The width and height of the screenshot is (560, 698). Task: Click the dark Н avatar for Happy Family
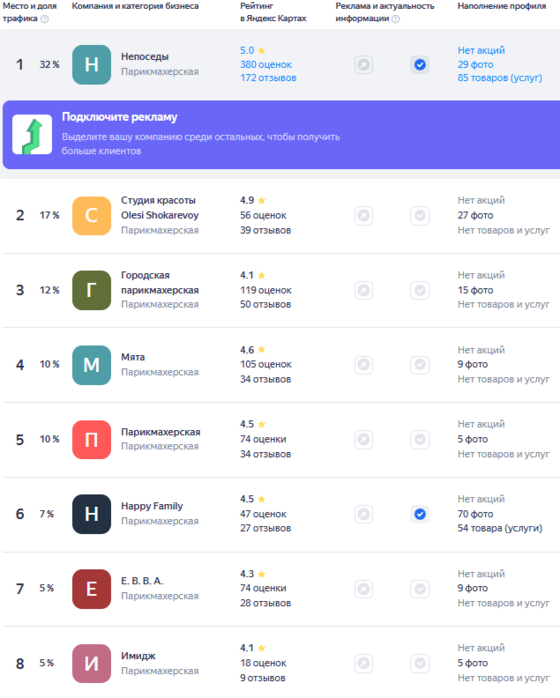pyautogui.click(x=91, y=514)
